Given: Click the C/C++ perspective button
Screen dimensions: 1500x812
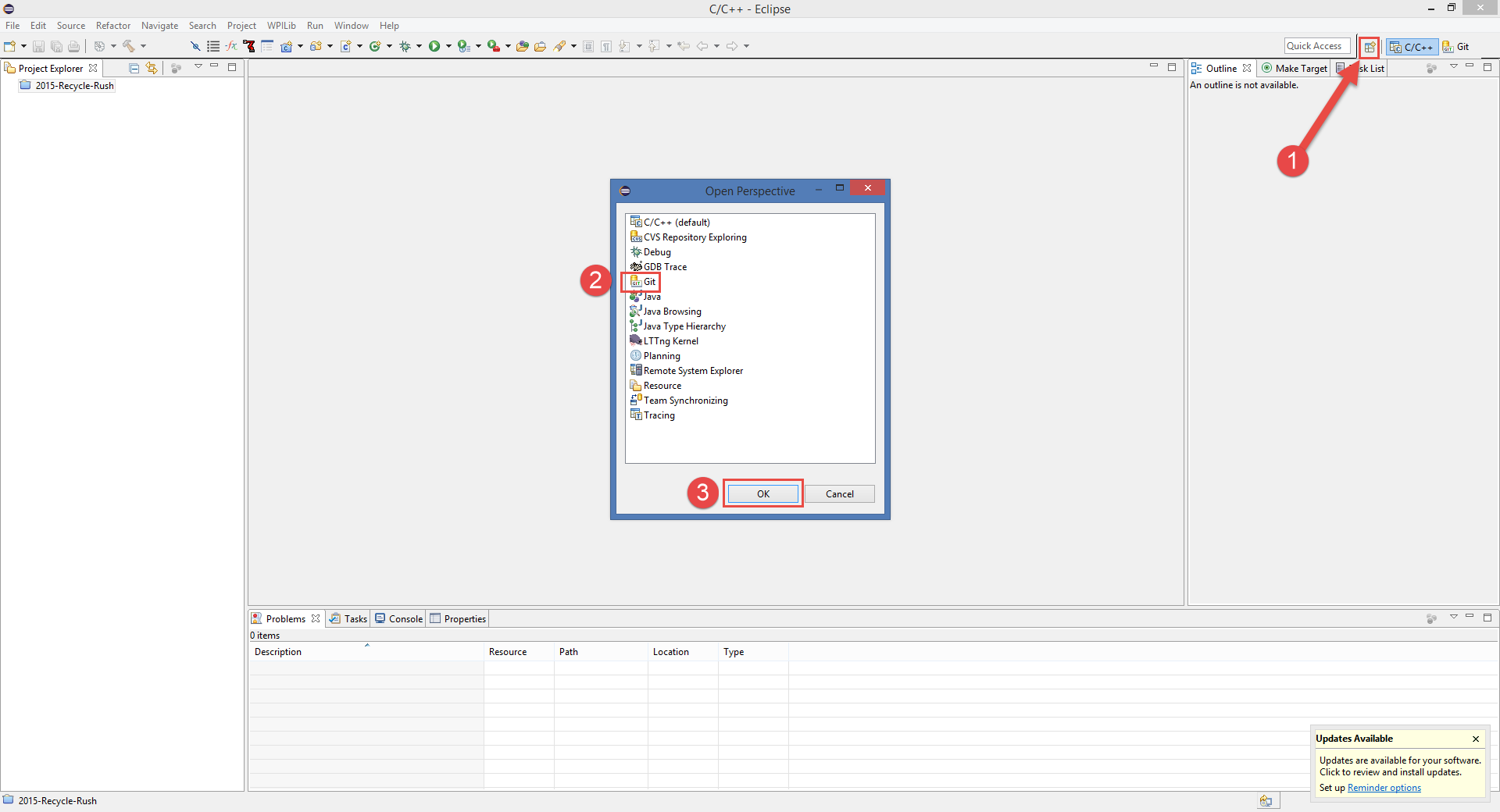Looking at the screenshot, I should pos(1412,47).
